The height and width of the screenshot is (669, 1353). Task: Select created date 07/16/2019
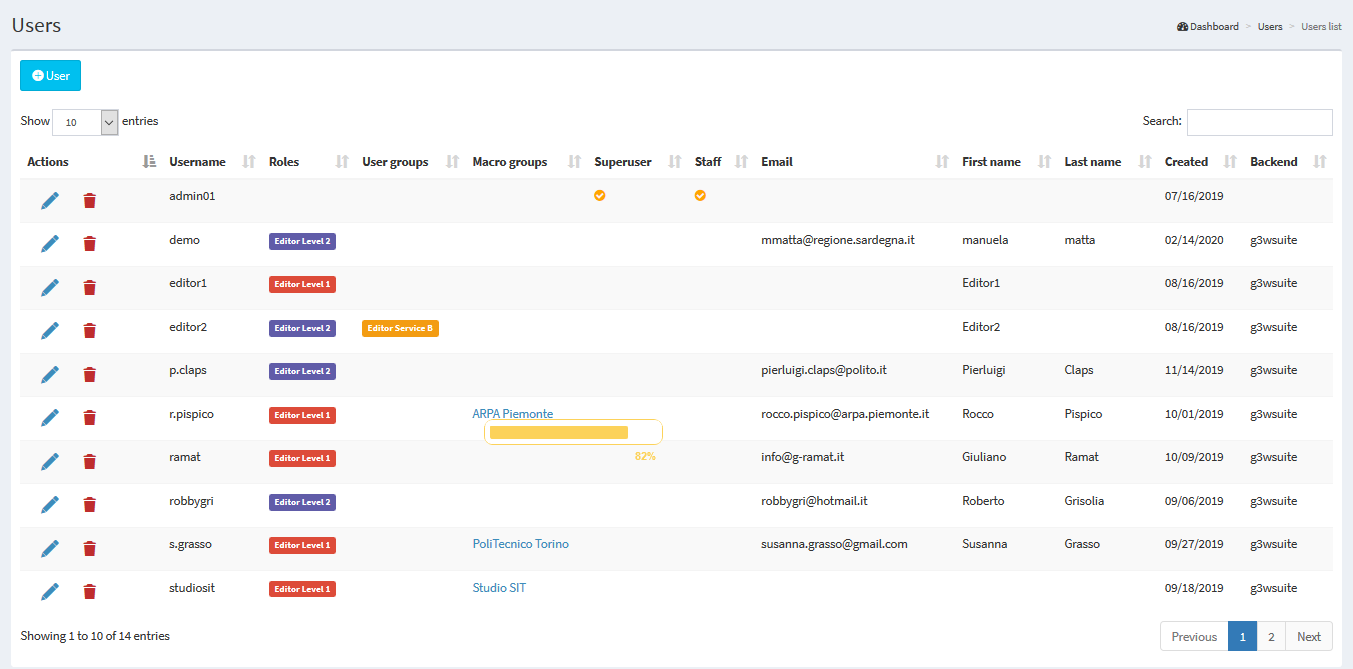coord(1194,196)
